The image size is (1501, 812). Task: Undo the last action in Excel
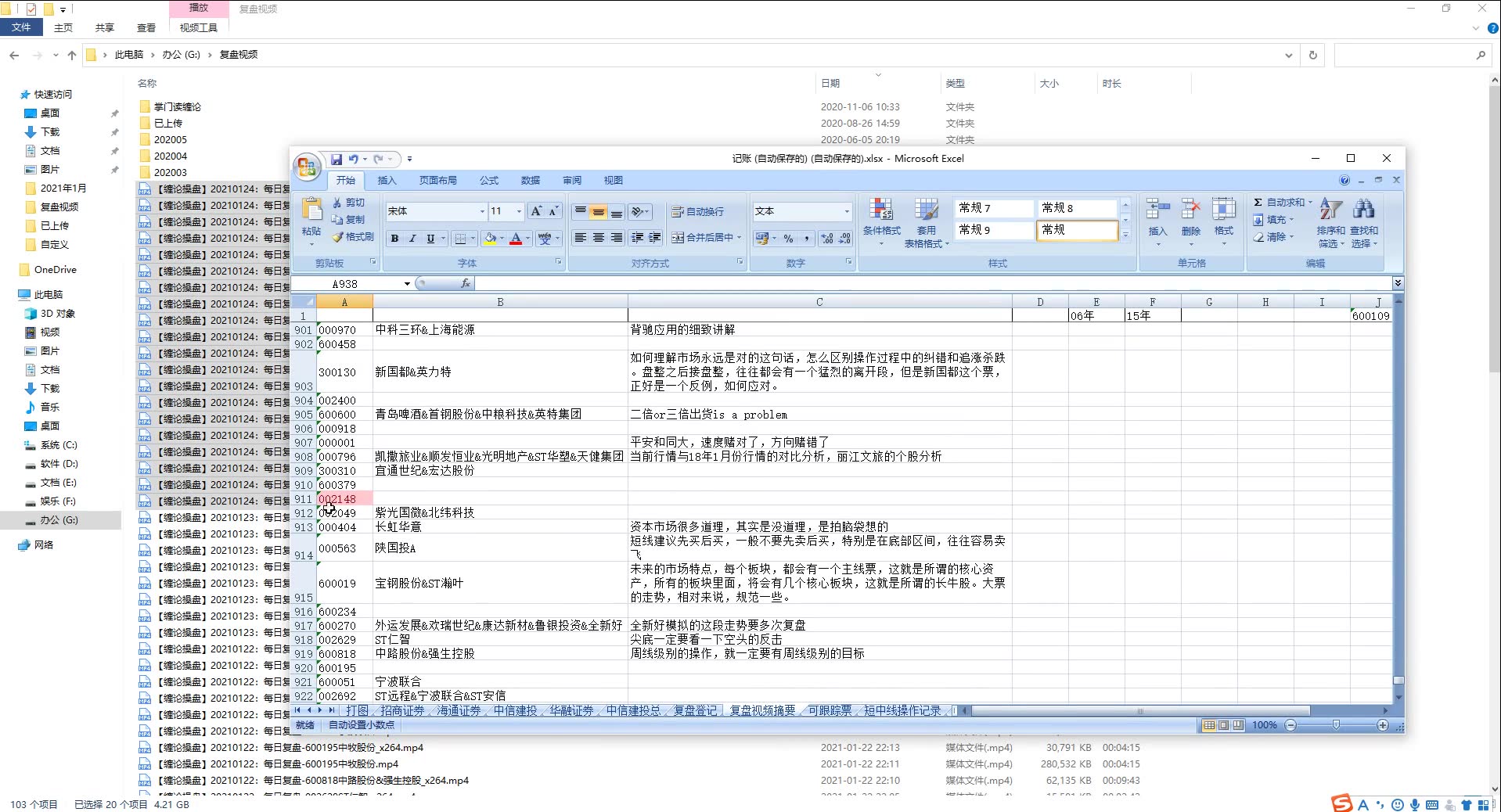click(353, 159)
